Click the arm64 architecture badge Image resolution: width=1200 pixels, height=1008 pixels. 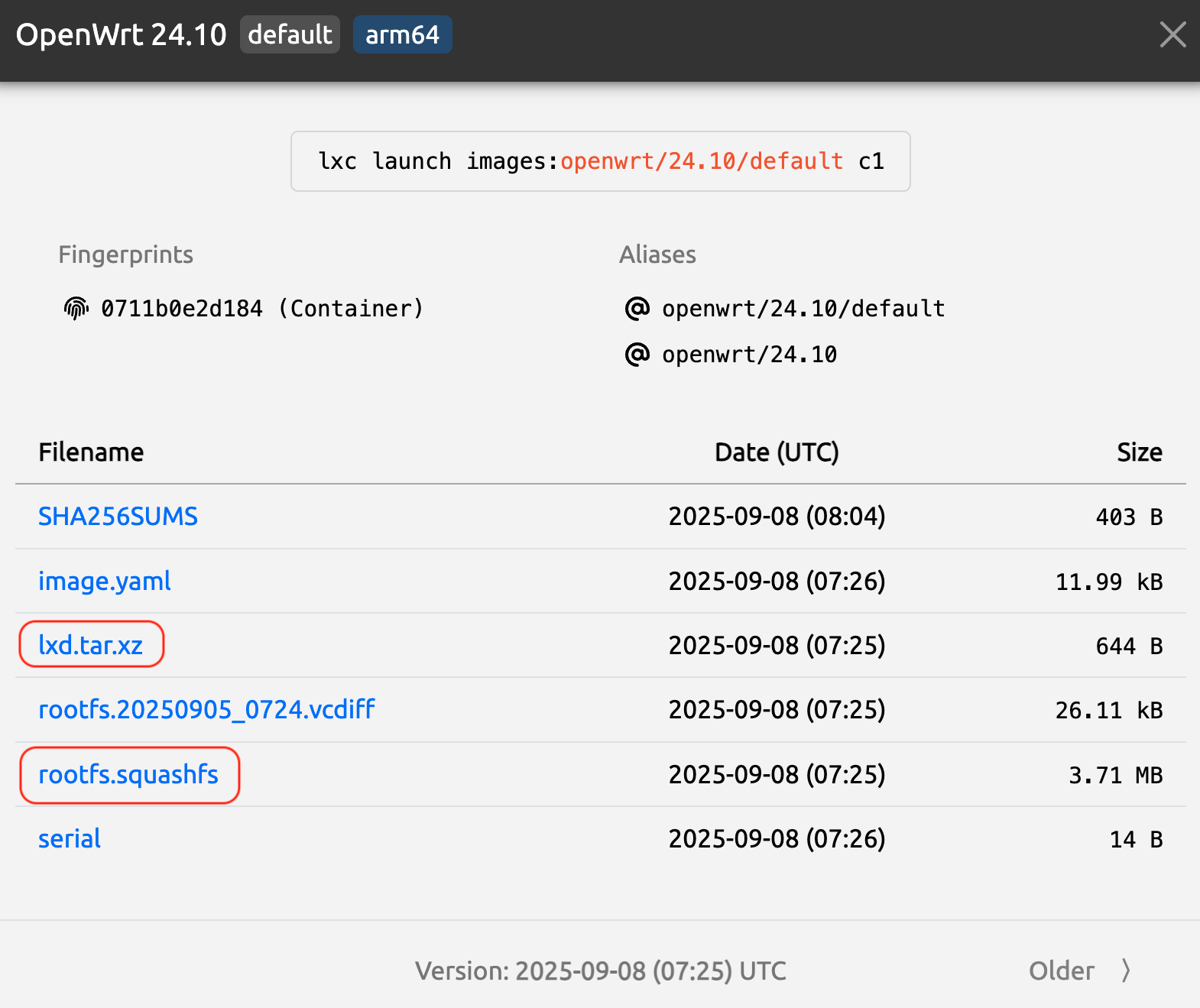pos(402,35)
